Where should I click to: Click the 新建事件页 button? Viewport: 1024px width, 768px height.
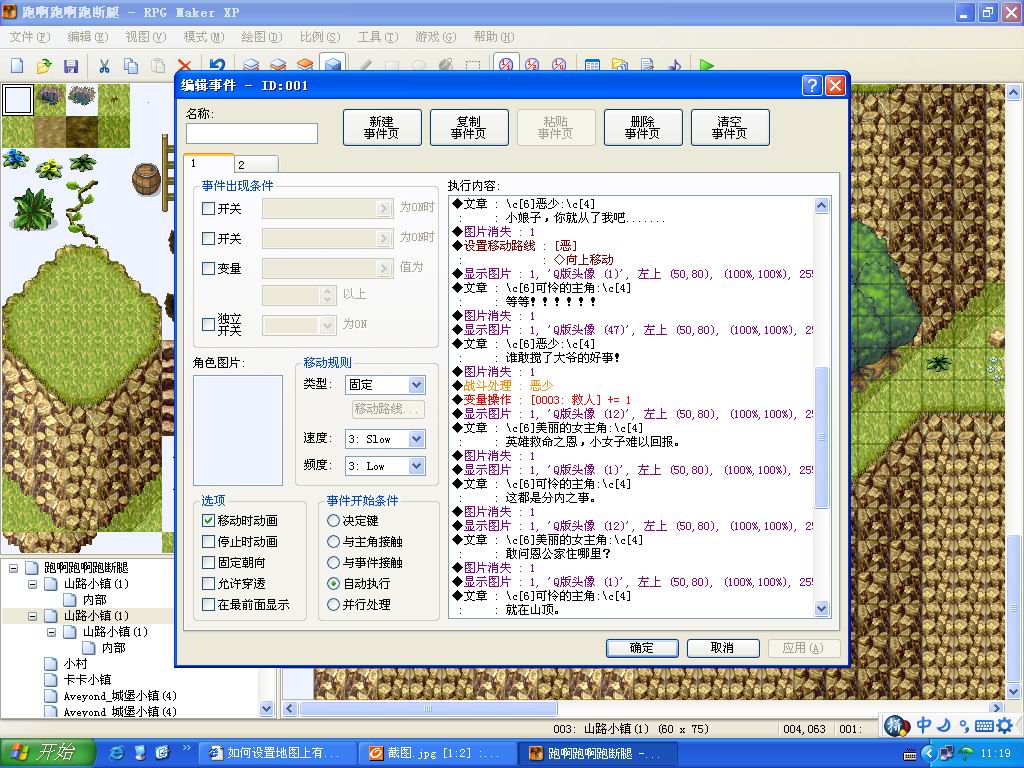(382, 127)
